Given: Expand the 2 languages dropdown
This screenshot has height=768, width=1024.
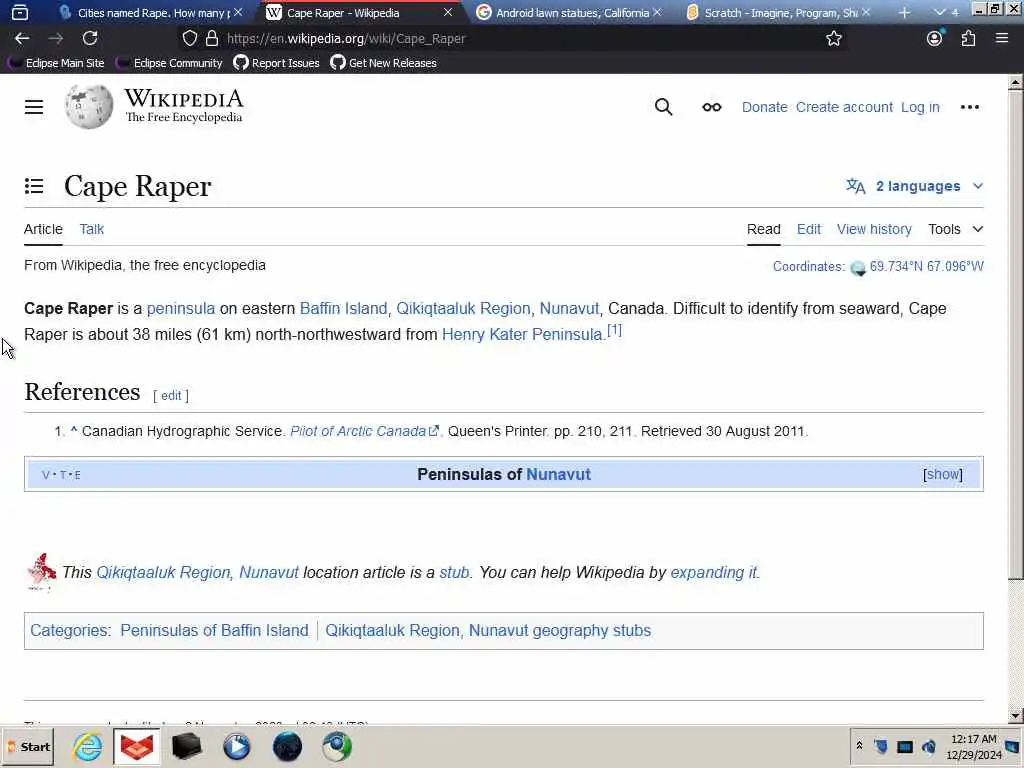Looking at the screenshot, I should click(914, 186).
